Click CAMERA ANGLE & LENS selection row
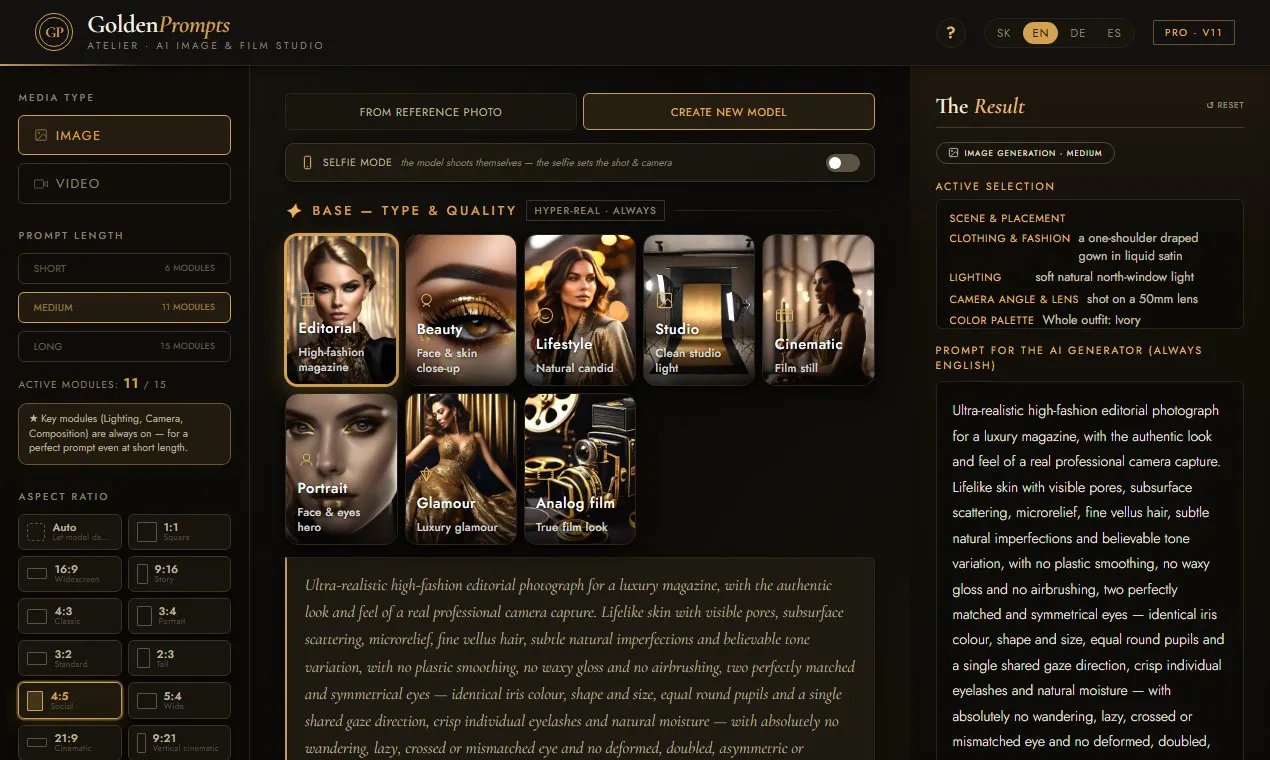This screenshot has height=760, width=1270. 1089,299
